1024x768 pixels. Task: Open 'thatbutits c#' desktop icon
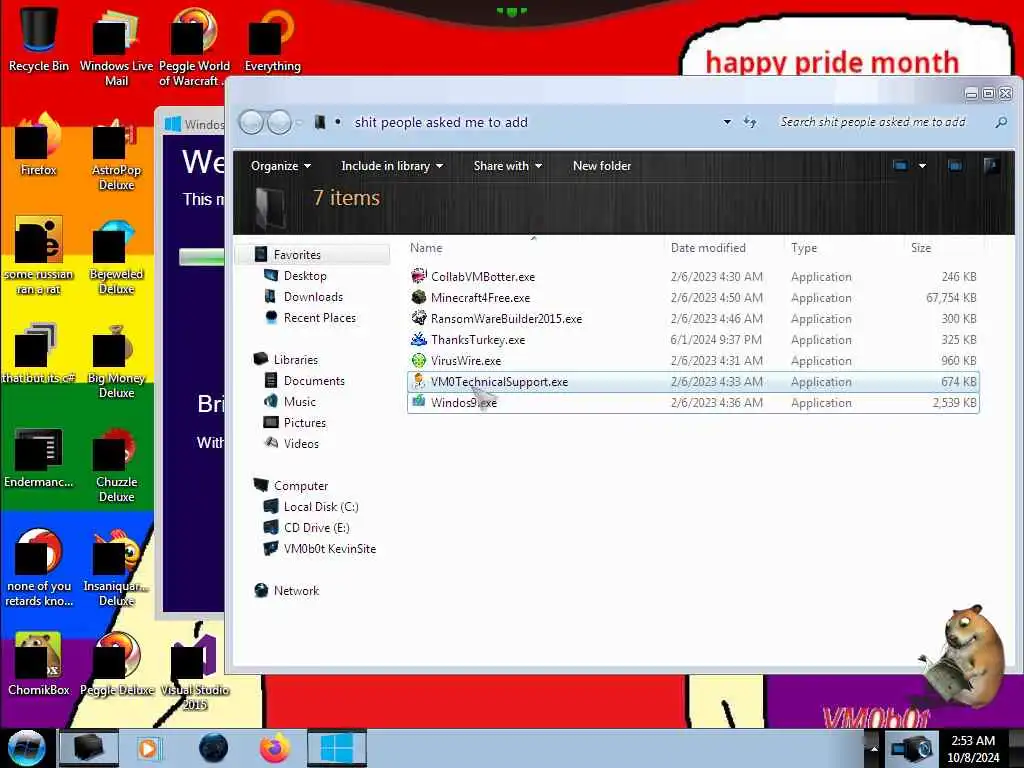38,351
